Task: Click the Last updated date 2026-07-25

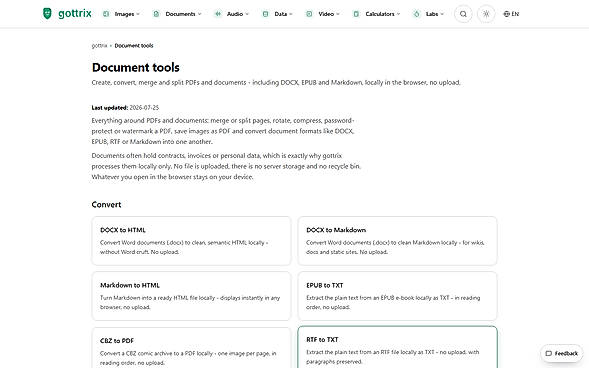Action: click(x=144, y=108)
